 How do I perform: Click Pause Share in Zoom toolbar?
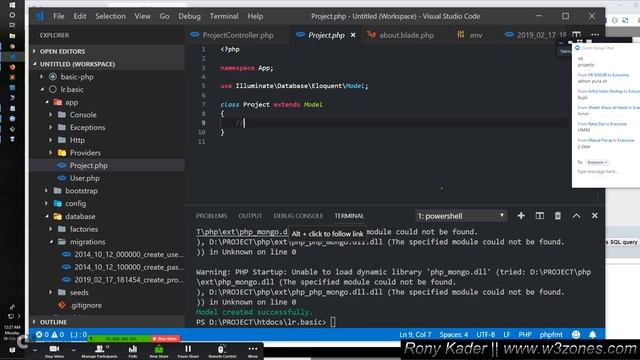point(188,351)
